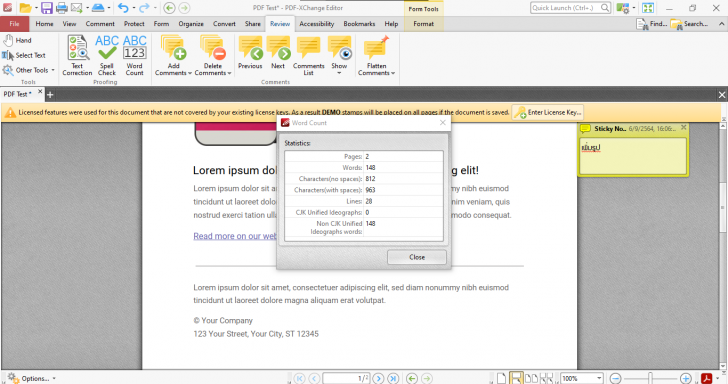Viewport: 728px width, 384px height.
Task: Save the document with the floppy icon
Action: tap(46, 7)
